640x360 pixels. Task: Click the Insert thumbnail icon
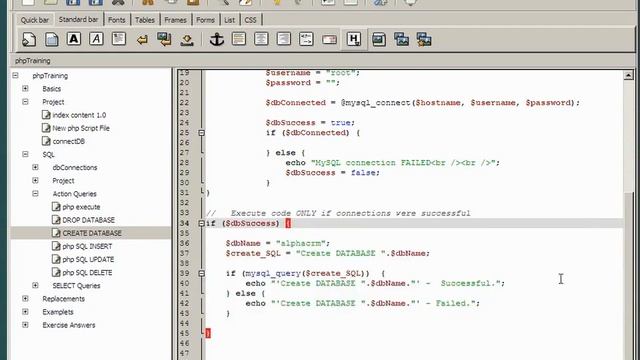point(402,40)
